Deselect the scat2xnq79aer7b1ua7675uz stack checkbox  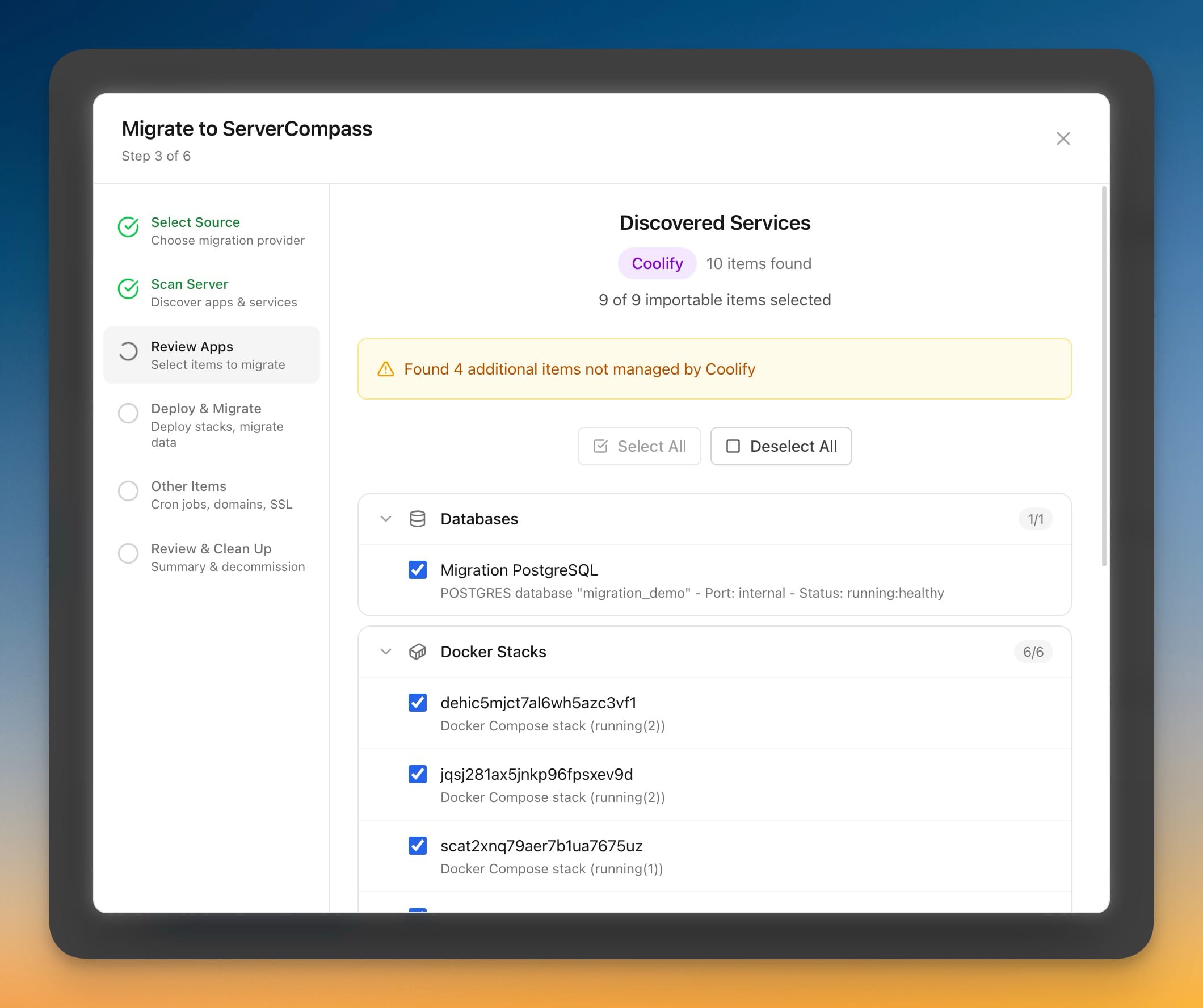(418, 846)
